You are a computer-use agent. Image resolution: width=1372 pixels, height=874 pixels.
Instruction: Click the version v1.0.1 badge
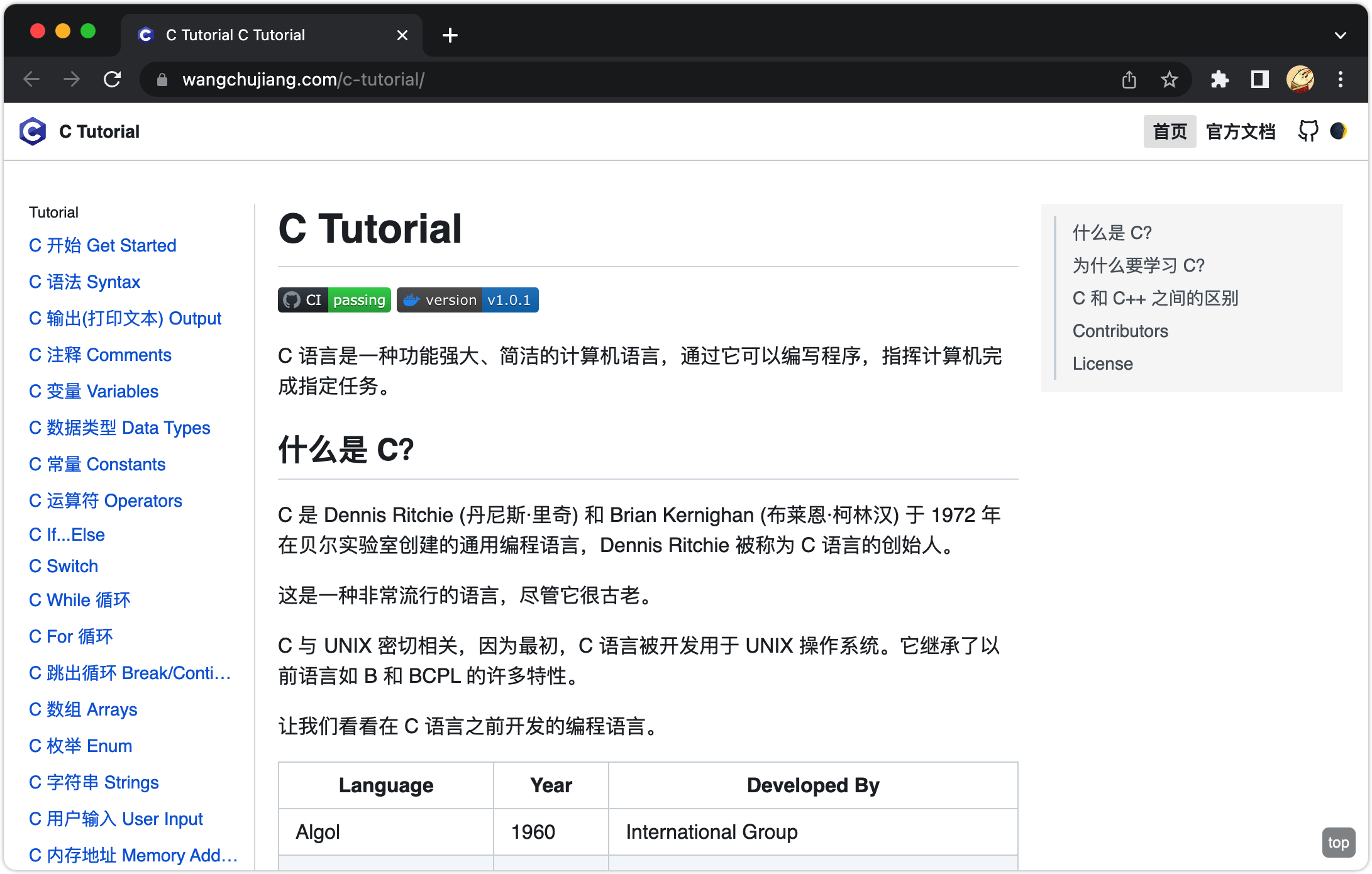coord(467,300)
